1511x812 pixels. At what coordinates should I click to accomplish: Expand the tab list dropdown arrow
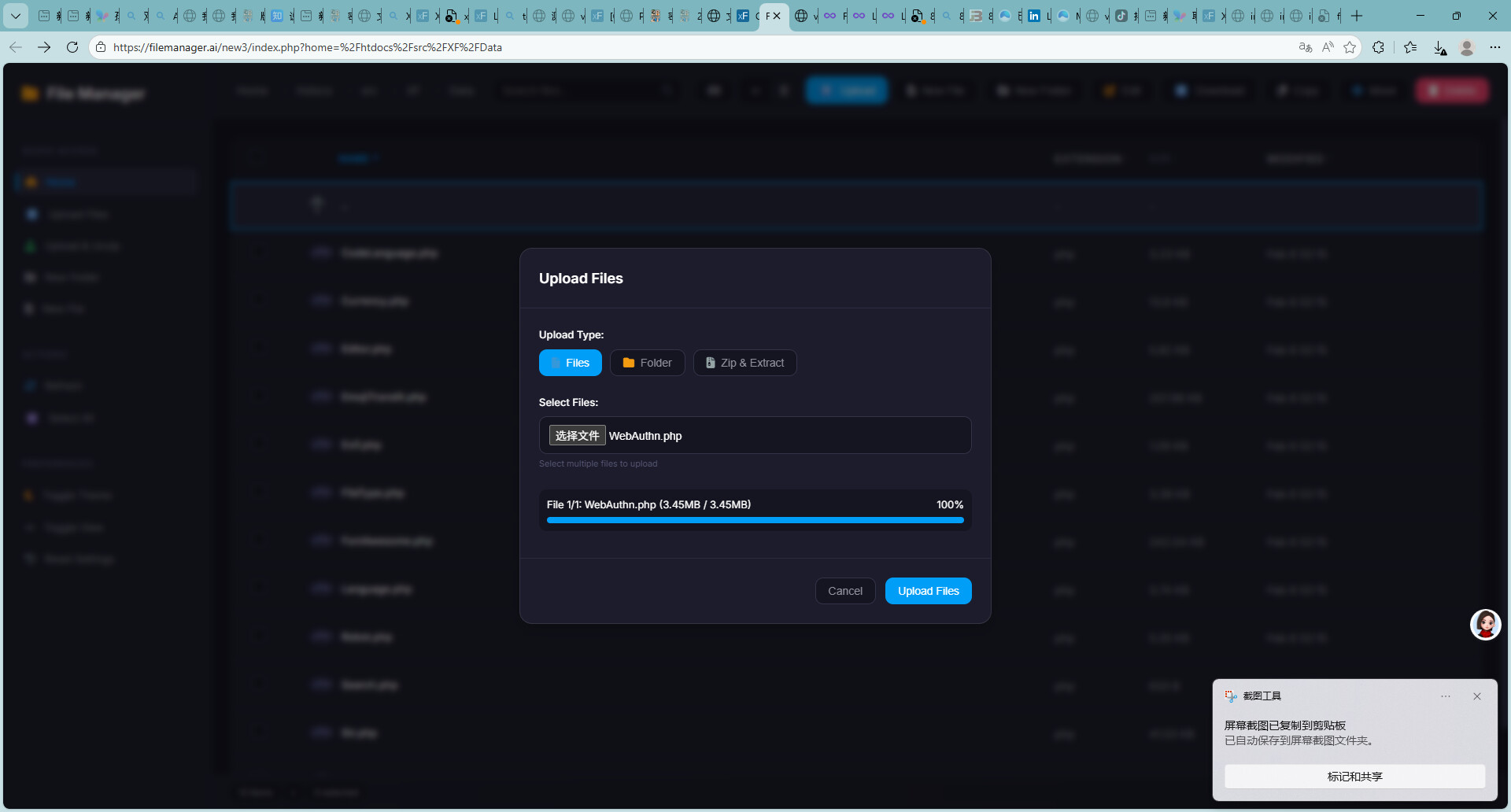coord(16,16)
